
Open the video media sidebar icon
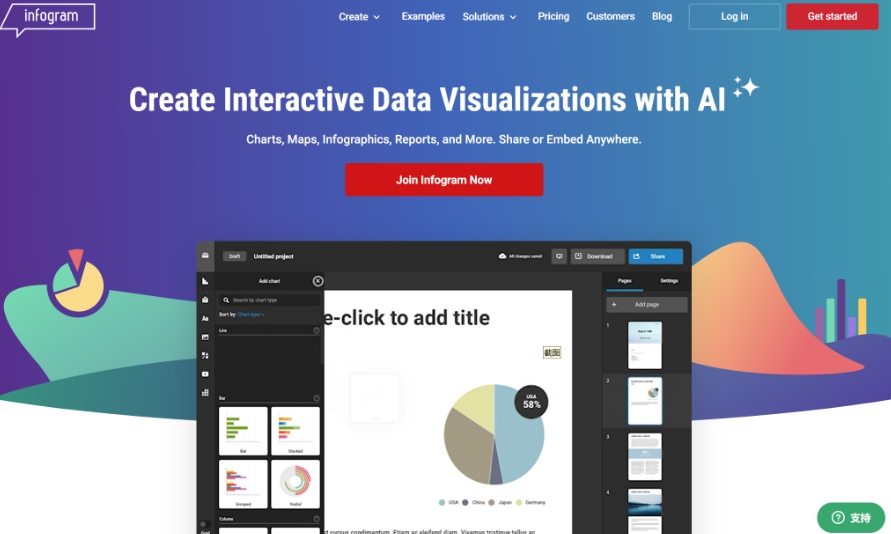[205, 374]
